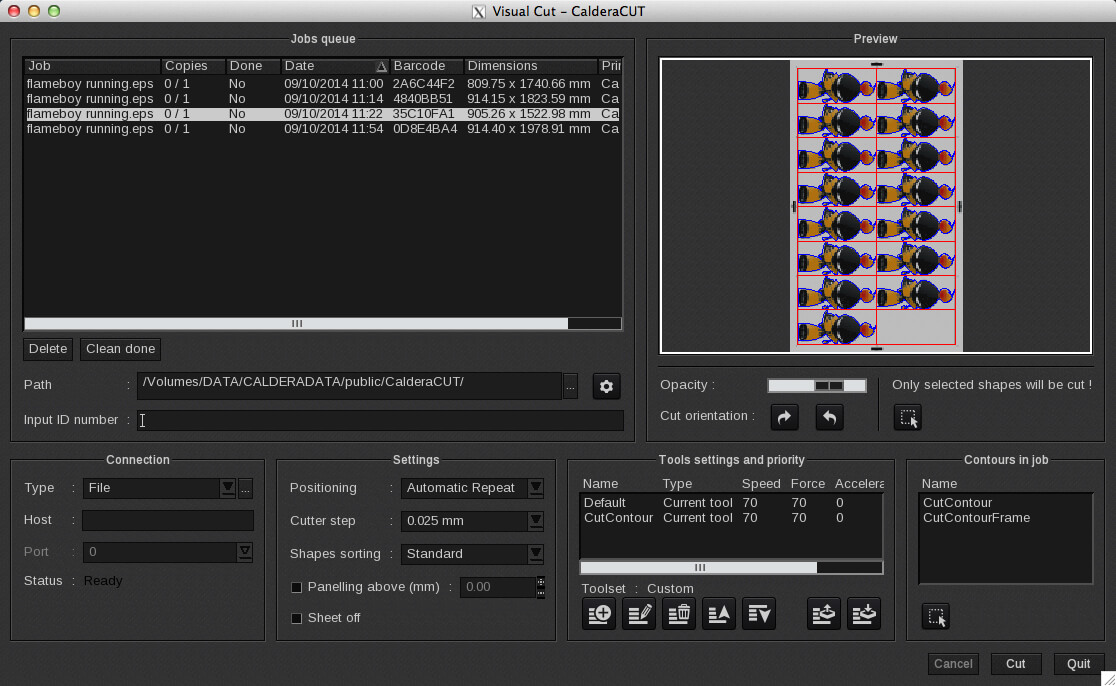The width and height of the screenshot is (1116, 686).
Task: Click the import toolset icon
Action: 864,613
